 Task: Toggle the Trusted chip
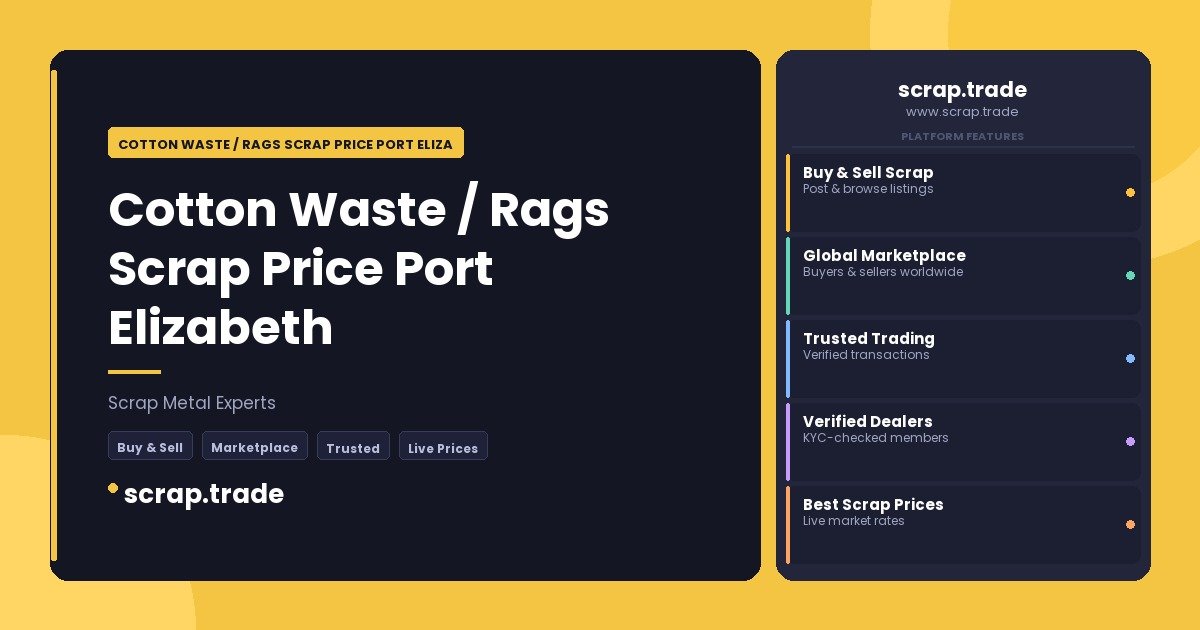[x=353, y=447]
